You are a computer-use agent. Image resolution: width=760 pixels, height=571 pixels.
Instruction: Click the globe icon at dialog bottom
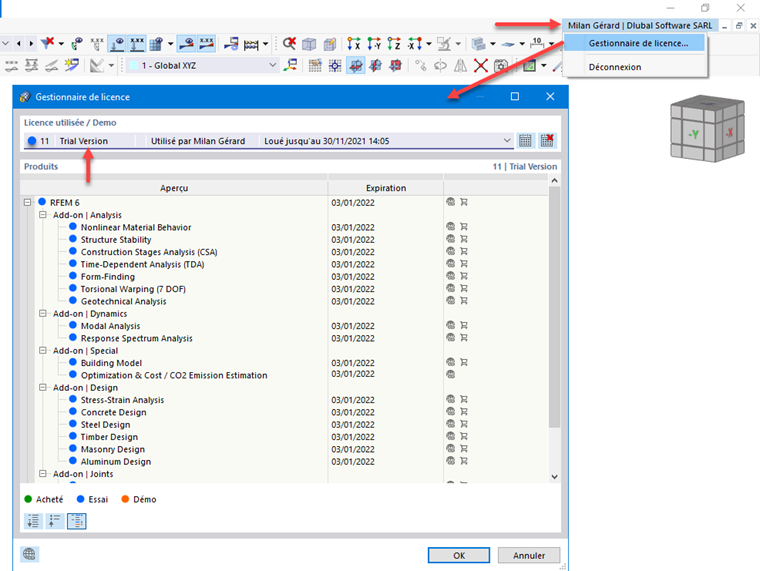[x=30, y=554]
